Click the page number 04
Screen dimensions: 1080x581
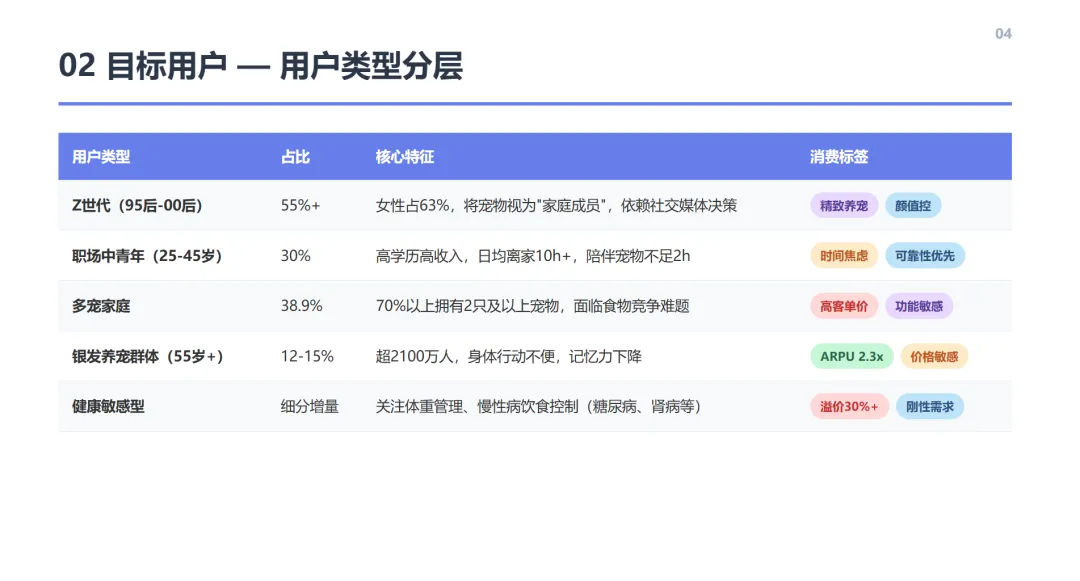click(x=1003, y=34)
